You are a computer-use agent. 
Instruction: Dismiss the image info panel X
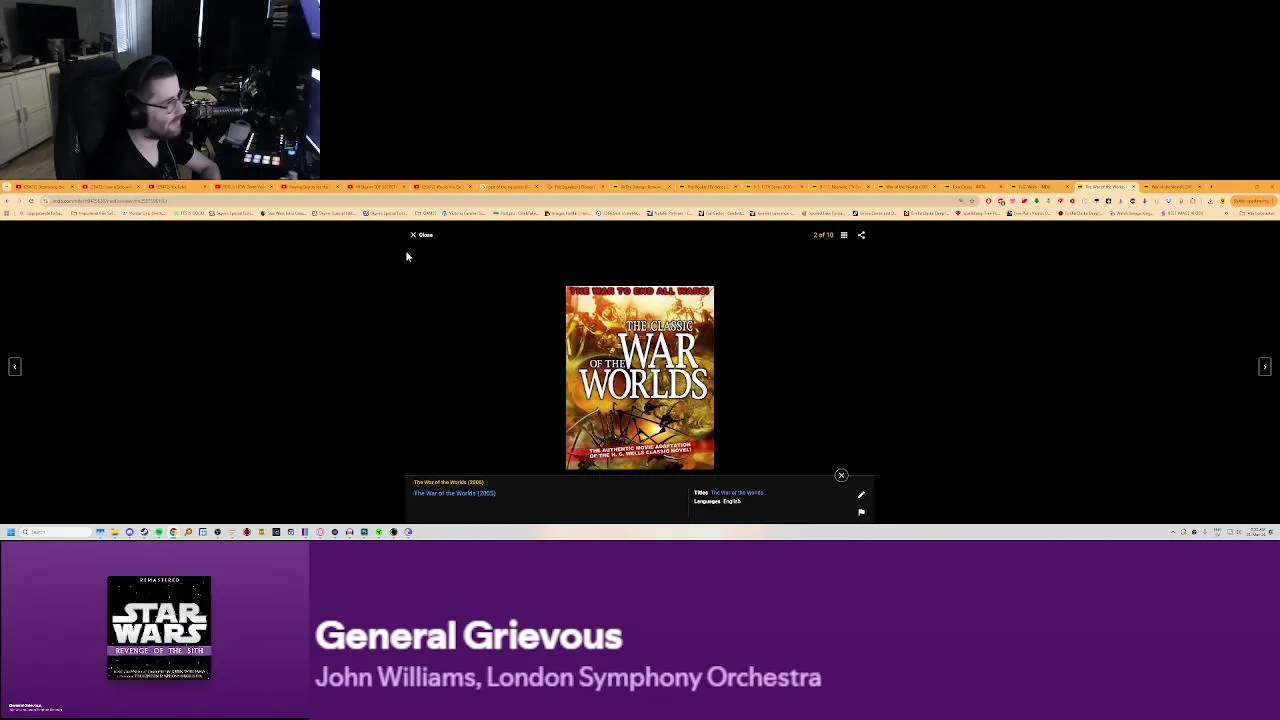(841, 475)
